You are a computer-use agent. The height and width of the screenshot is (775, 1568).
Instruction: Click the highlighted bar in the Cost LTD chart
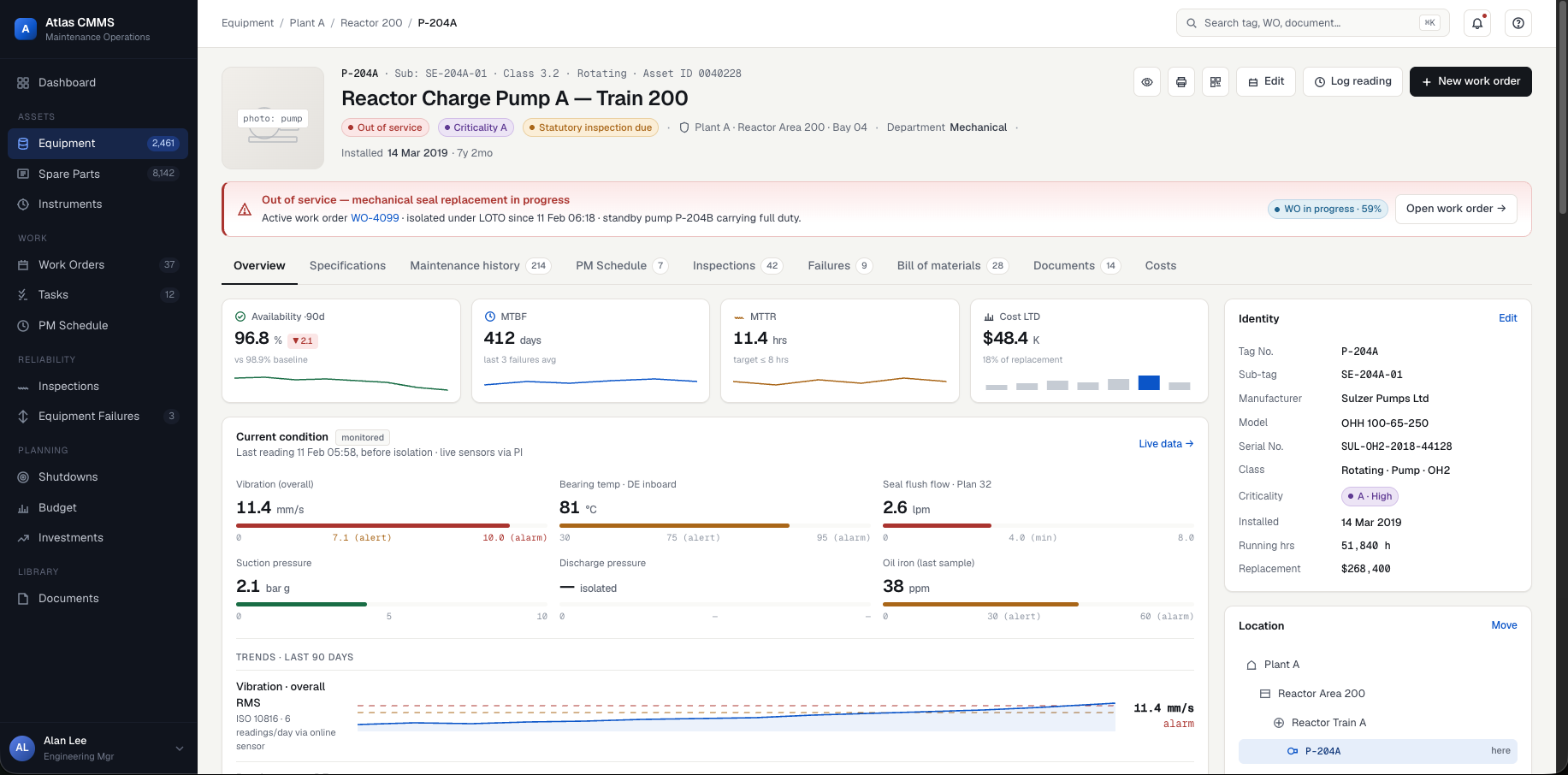click(x=1149, y=382)
